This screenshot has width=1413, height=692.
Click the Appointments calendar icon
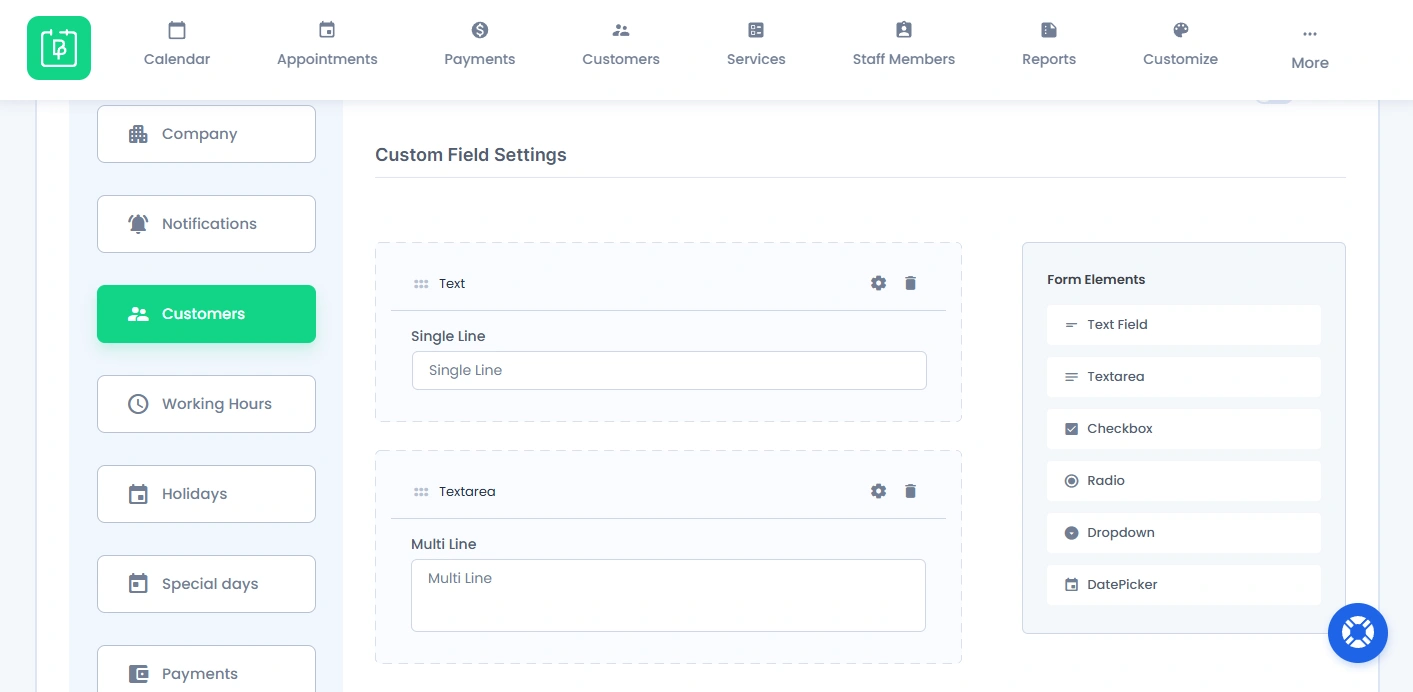327,30
